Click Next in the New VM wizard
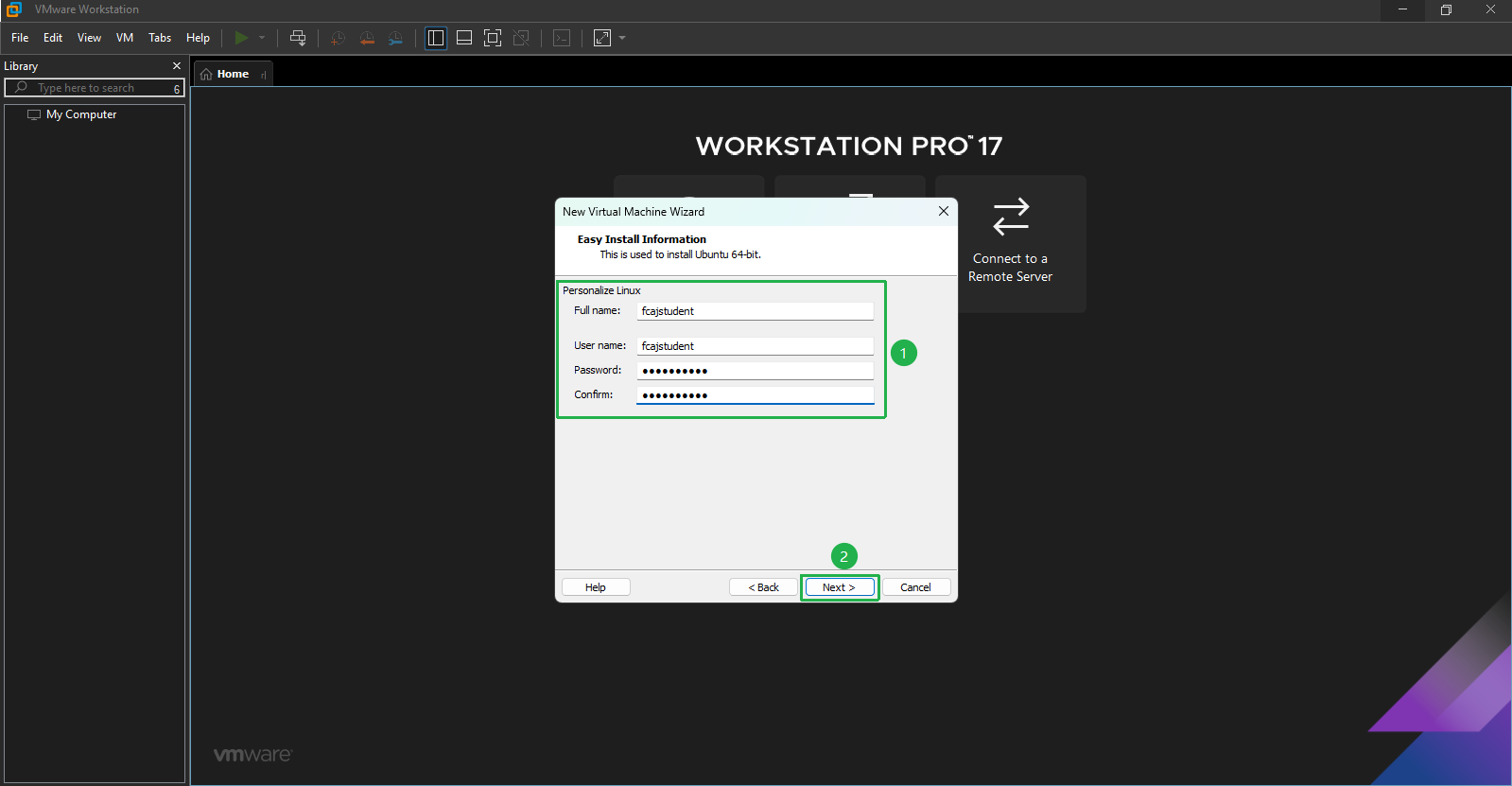The image size is (1512, 786). pos(840,587)
